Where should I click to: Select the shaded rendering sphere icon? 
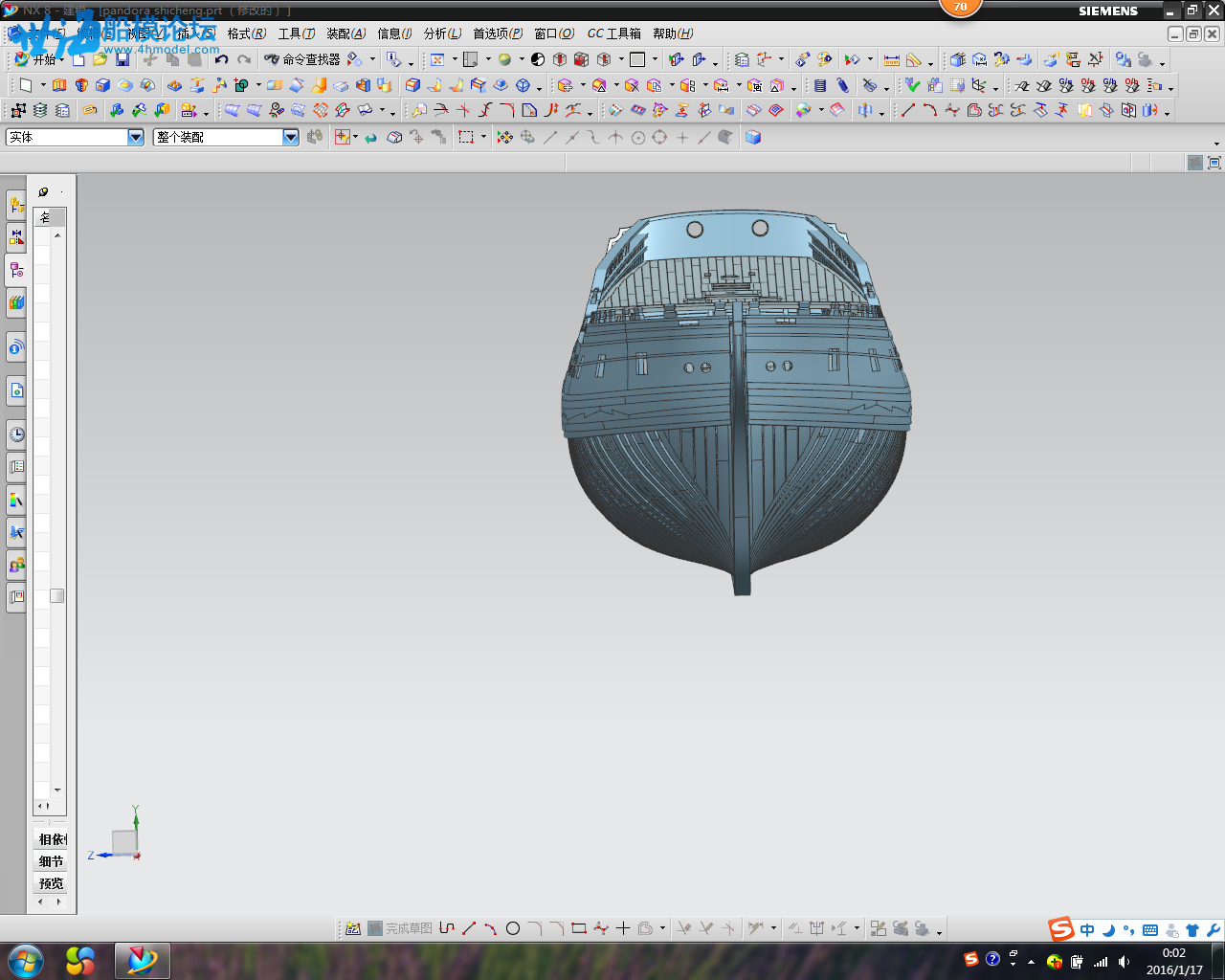click(504, 59)
